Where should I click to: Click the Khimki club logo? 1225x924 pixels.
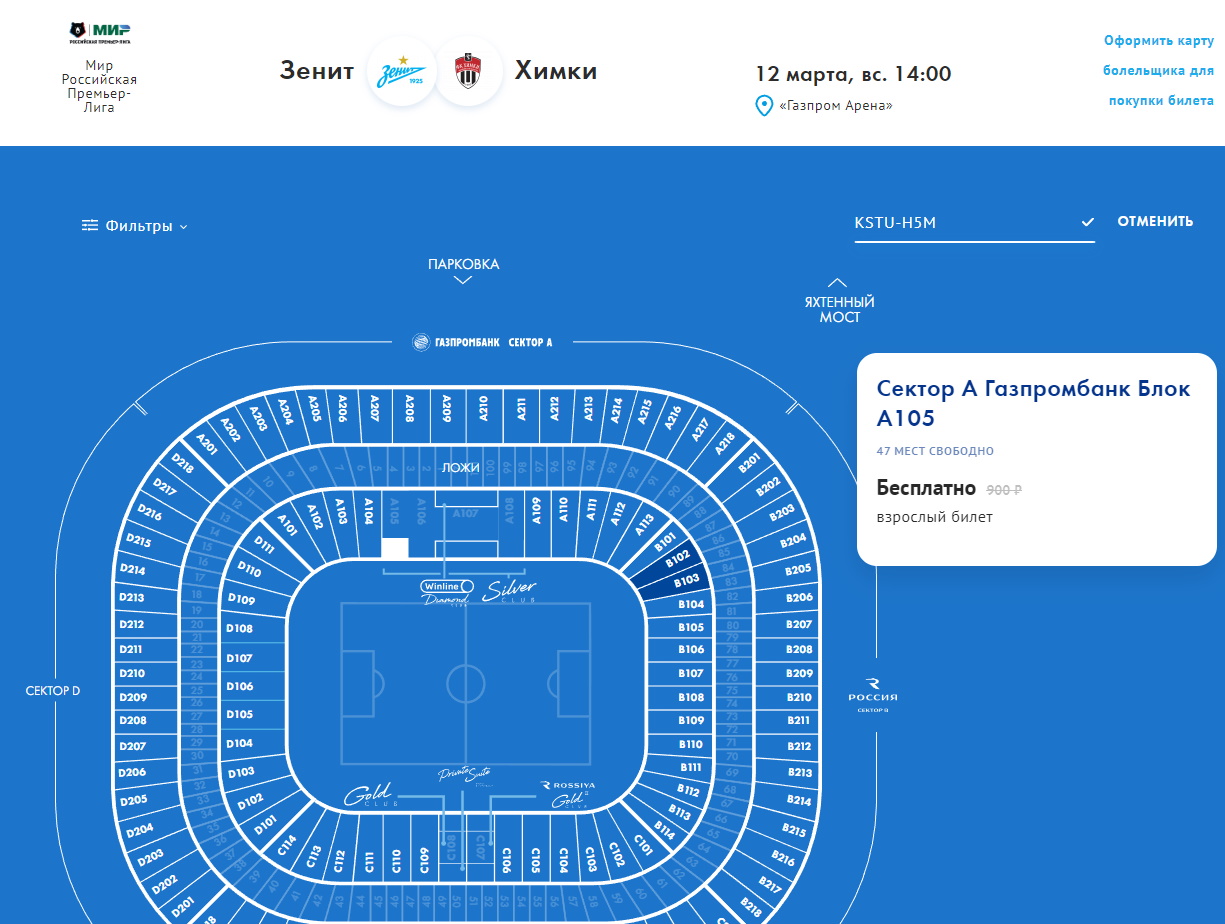[468, 72]
